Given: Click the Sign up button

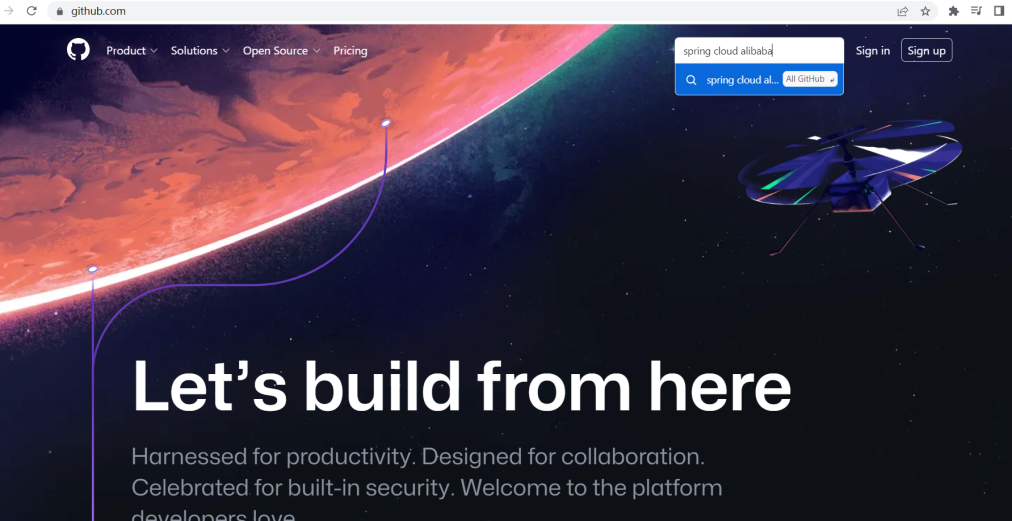Looking at the screenshot, I should coord(926,50).
